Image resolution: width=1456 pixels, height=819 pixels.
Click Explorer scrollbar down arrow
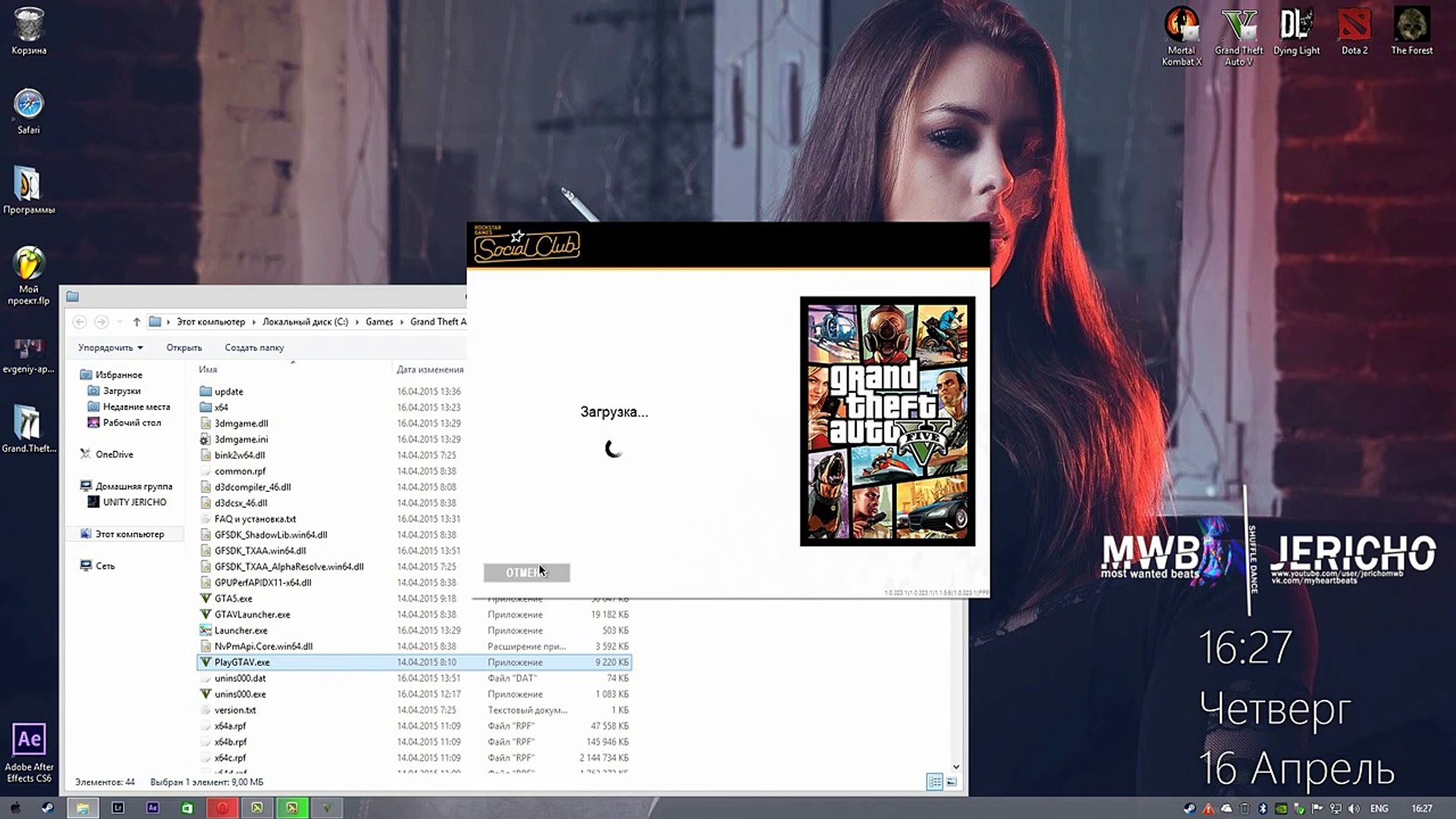(x=956, y=767)
